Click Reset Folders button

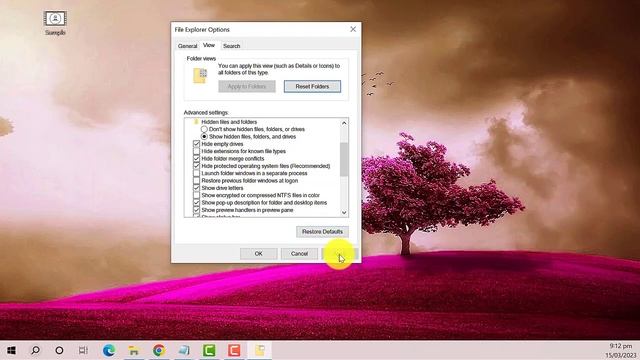(312, 87)
